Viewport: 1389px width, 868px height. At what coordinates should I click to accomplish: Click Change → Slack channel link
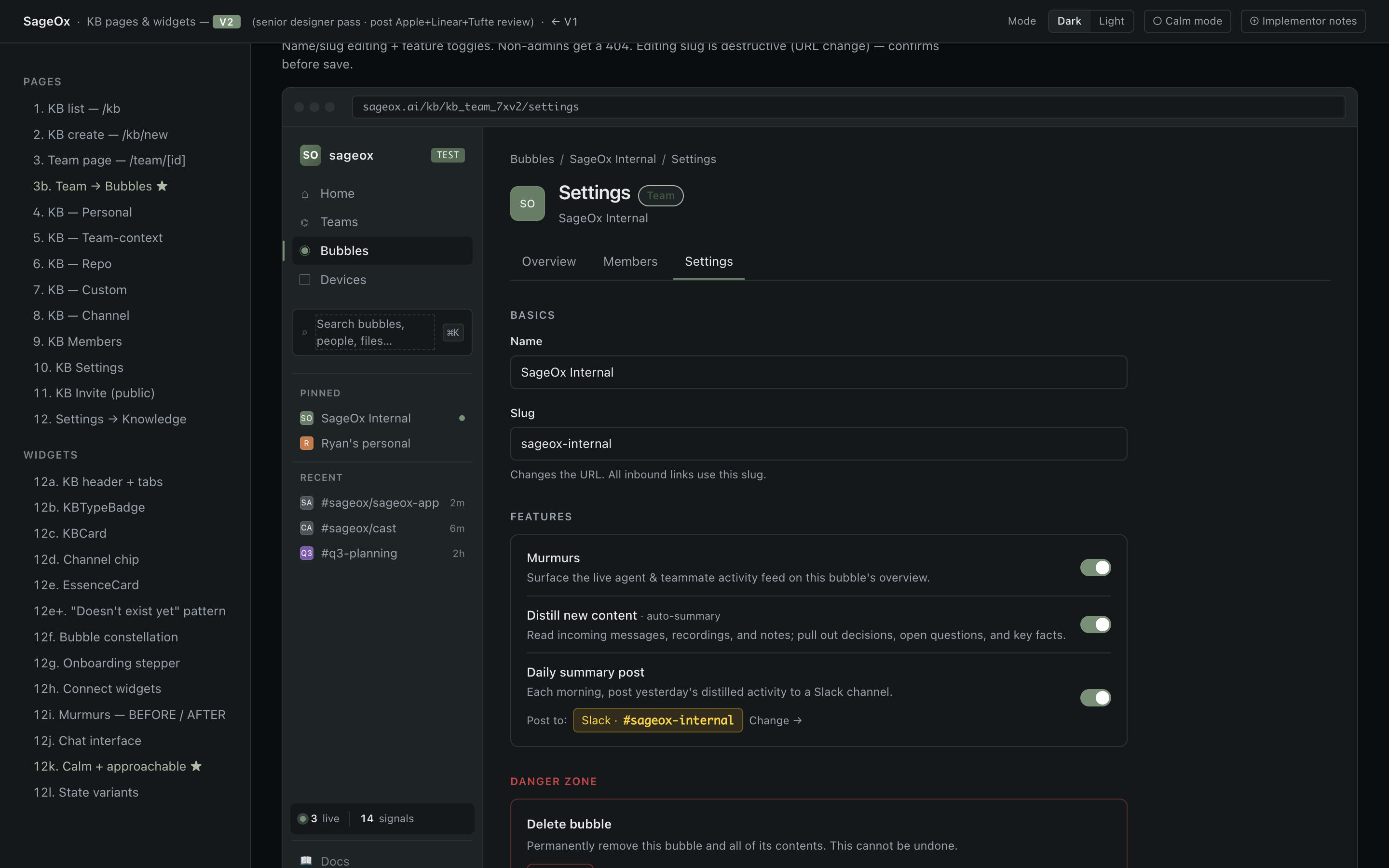(776, 720)
